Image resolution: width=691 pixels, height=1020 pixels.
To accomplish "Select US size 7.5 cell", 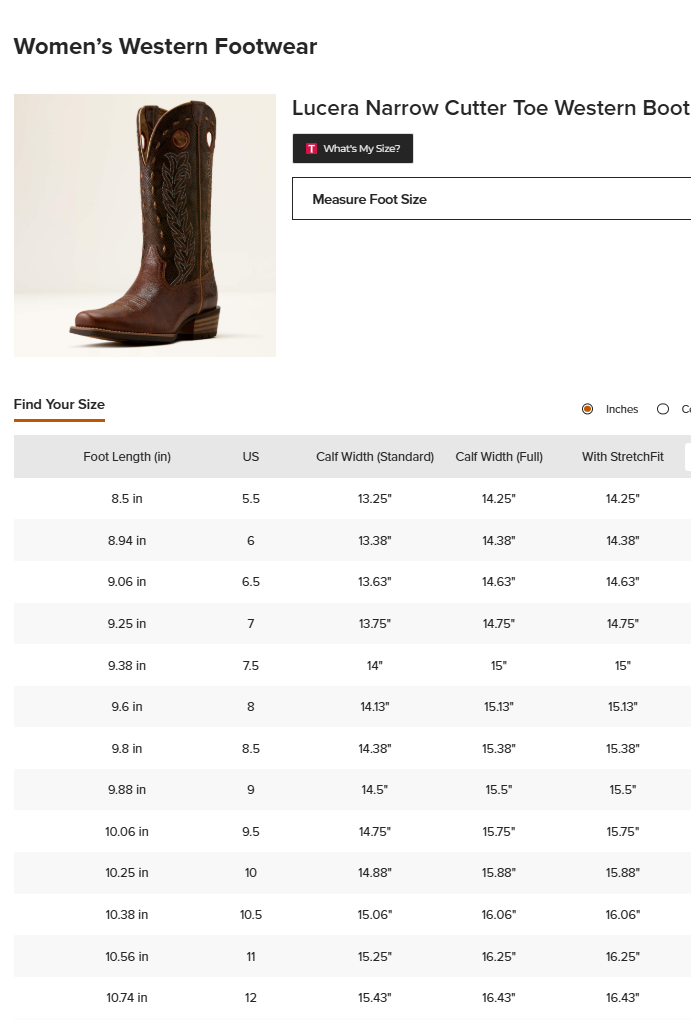I will (x=251, y=665).
